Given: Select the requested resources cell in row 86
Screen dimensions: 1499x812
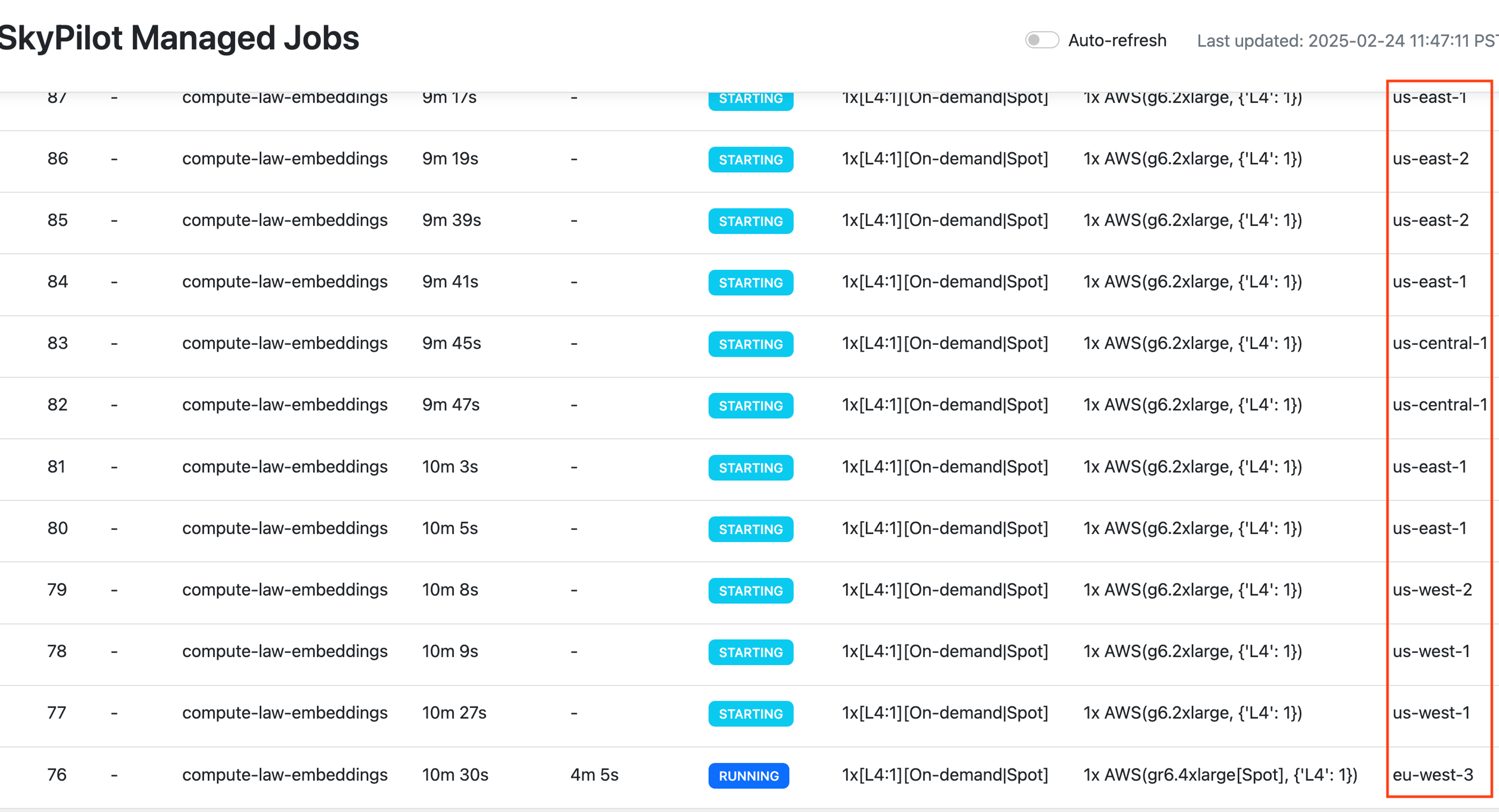Looking at the screenshot, I should tap(945, 159).
